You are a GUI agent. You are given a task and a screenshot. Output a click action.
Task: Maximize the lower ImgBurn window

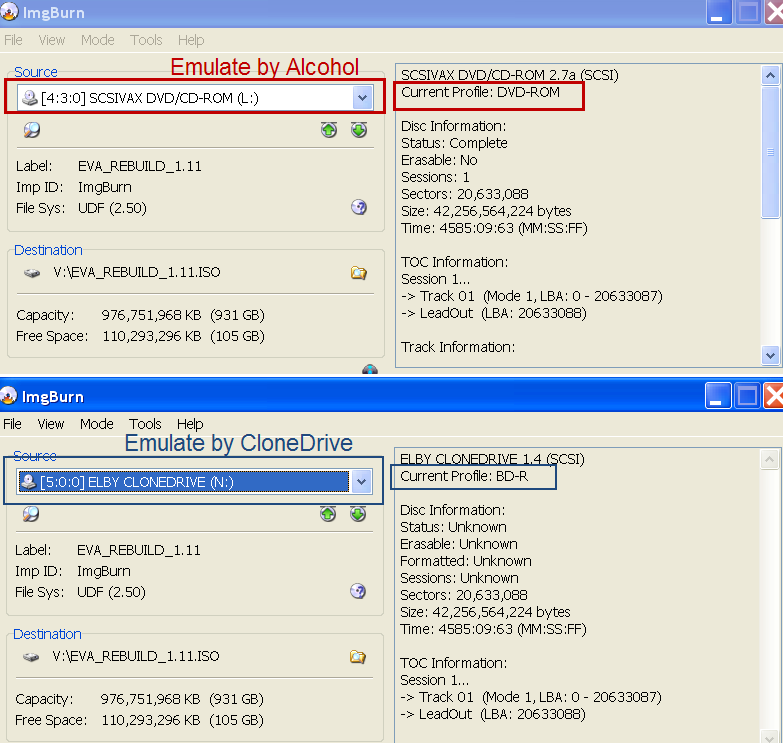(x=747, y=396)
